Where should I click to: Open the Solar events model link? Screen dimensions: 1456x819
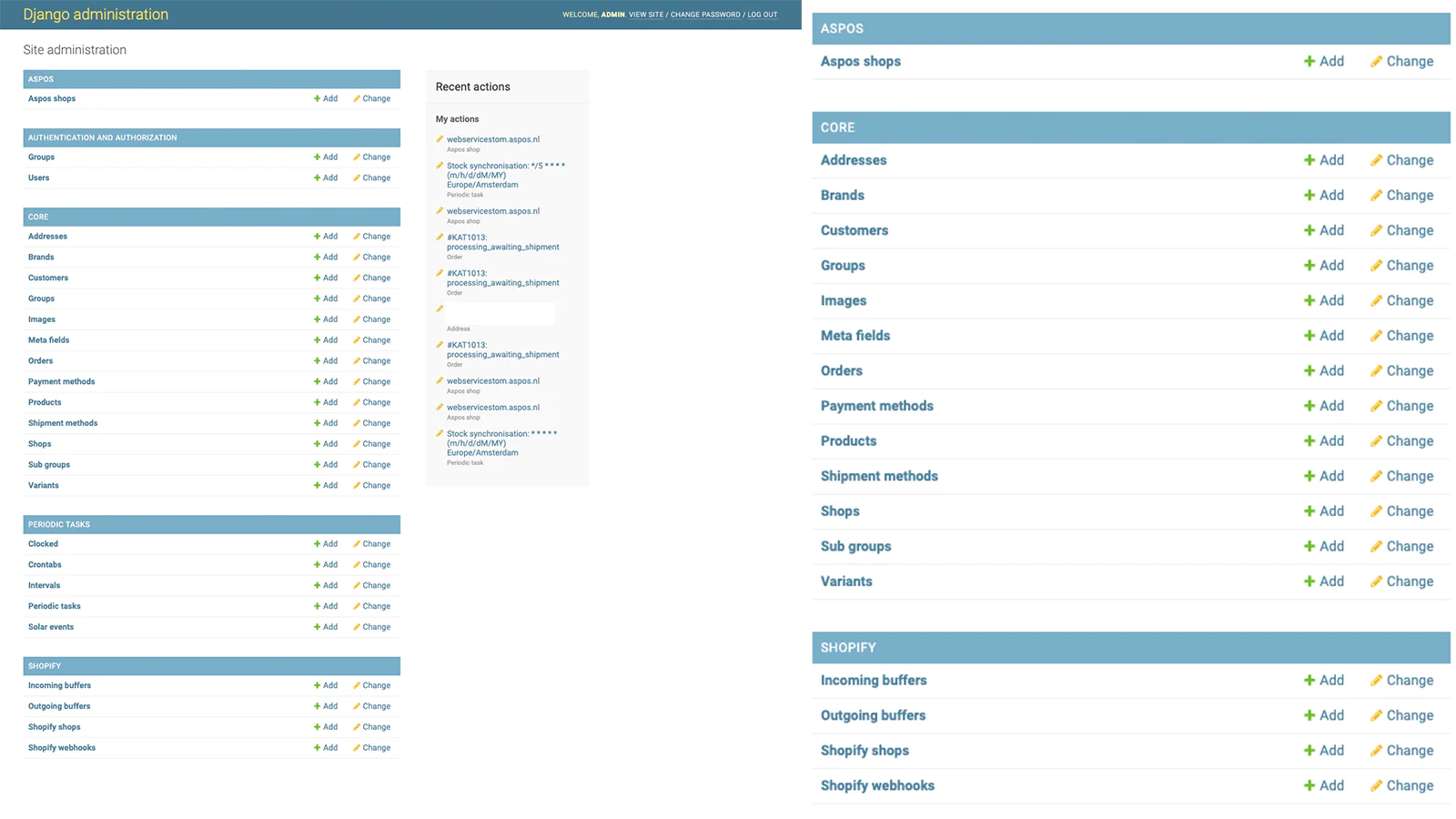(50, 627)
